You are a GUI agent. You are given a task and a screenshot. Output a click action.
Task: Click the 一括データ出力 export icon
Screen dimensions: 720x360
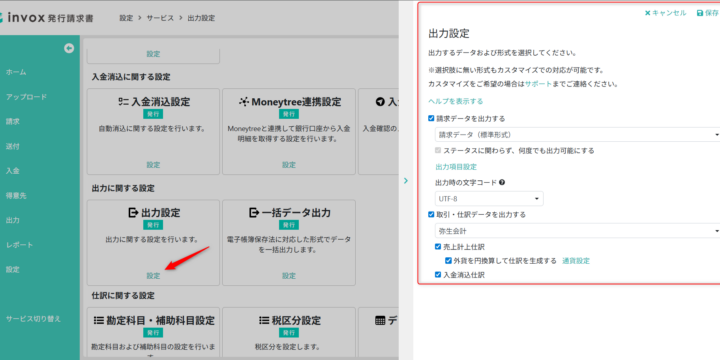coord(254,213)
